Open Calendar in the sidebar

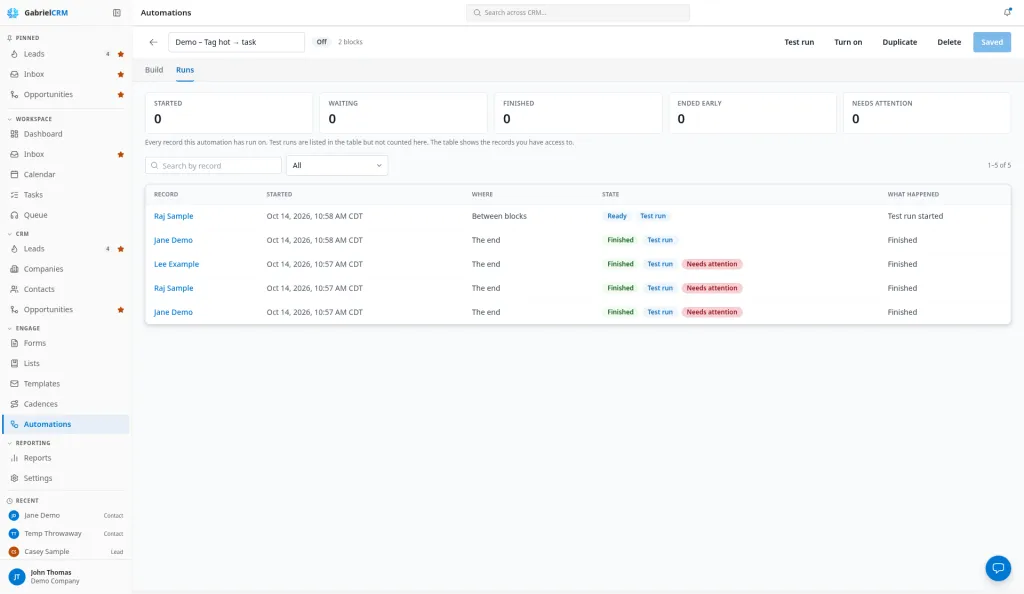pos(65,174)
